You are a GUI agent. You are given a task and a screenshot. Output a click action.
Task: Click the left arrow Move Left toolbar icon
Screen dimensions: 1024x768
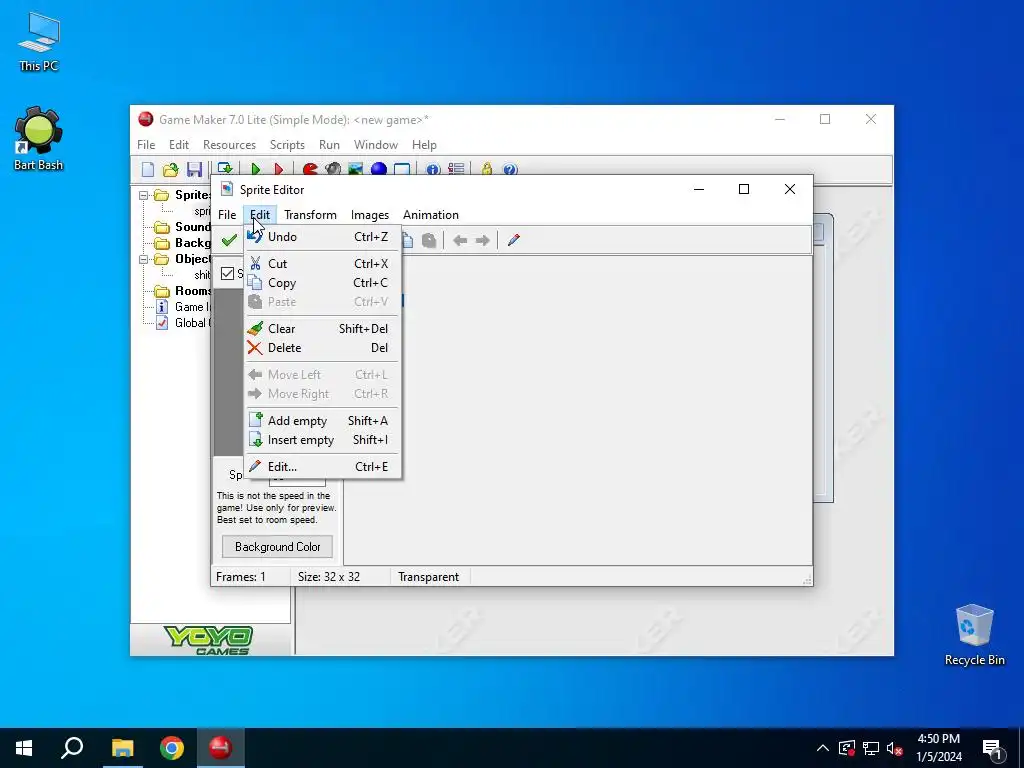tap(460, 240)
